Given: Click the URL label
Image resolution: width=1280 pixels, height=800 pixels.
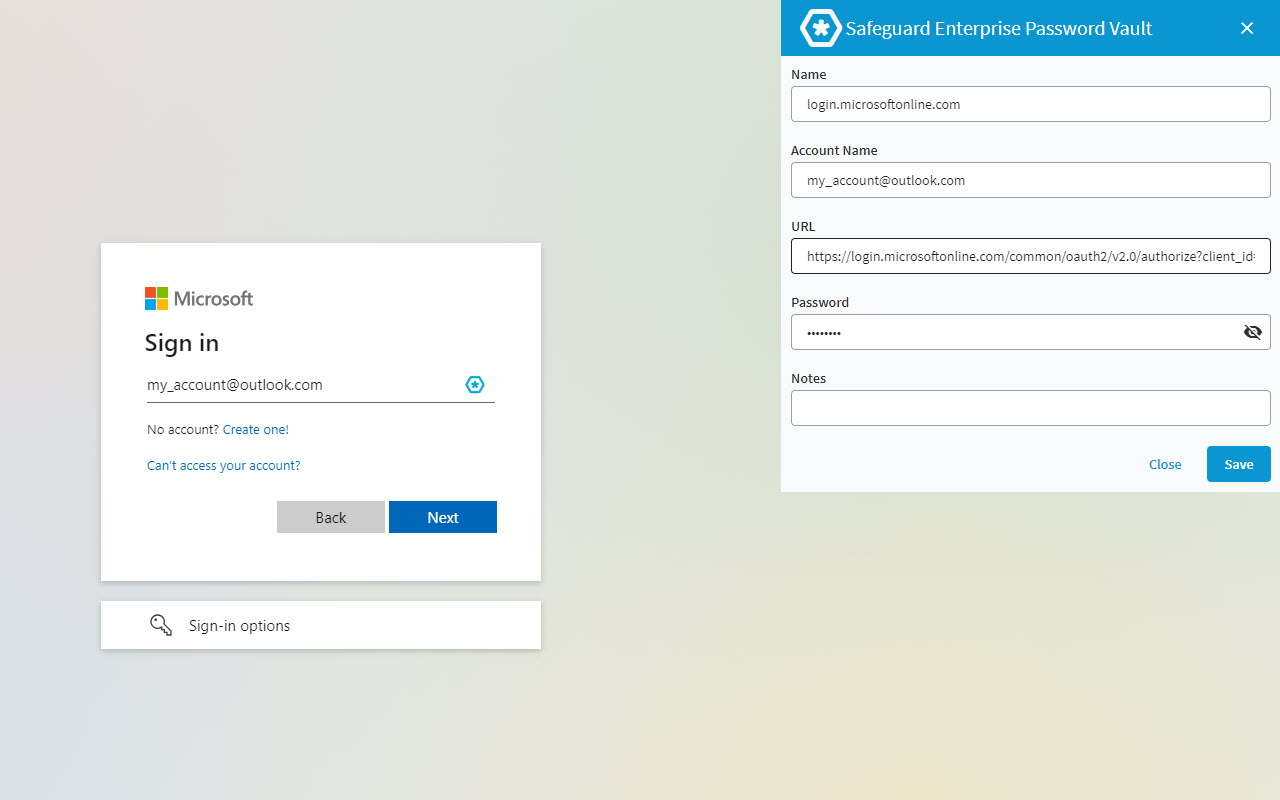Looking at the screenshot, I should click(803, 226).
